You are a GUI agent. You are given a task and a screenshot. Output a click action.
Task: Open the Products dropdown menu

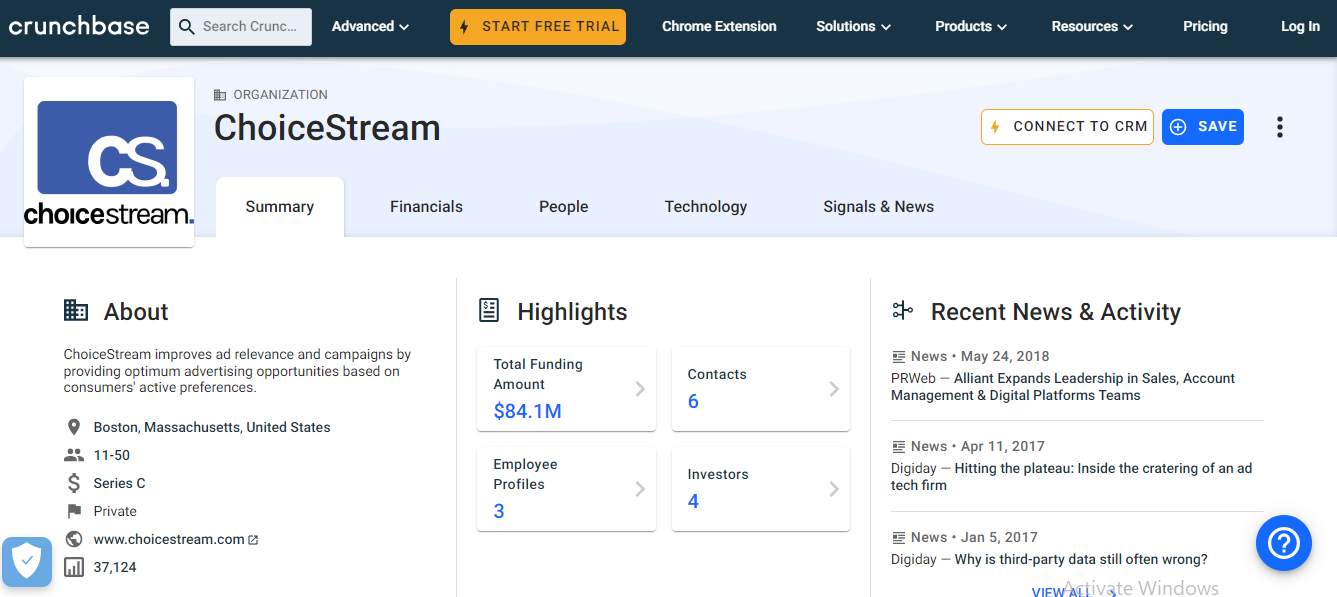(x=970, y=27)
